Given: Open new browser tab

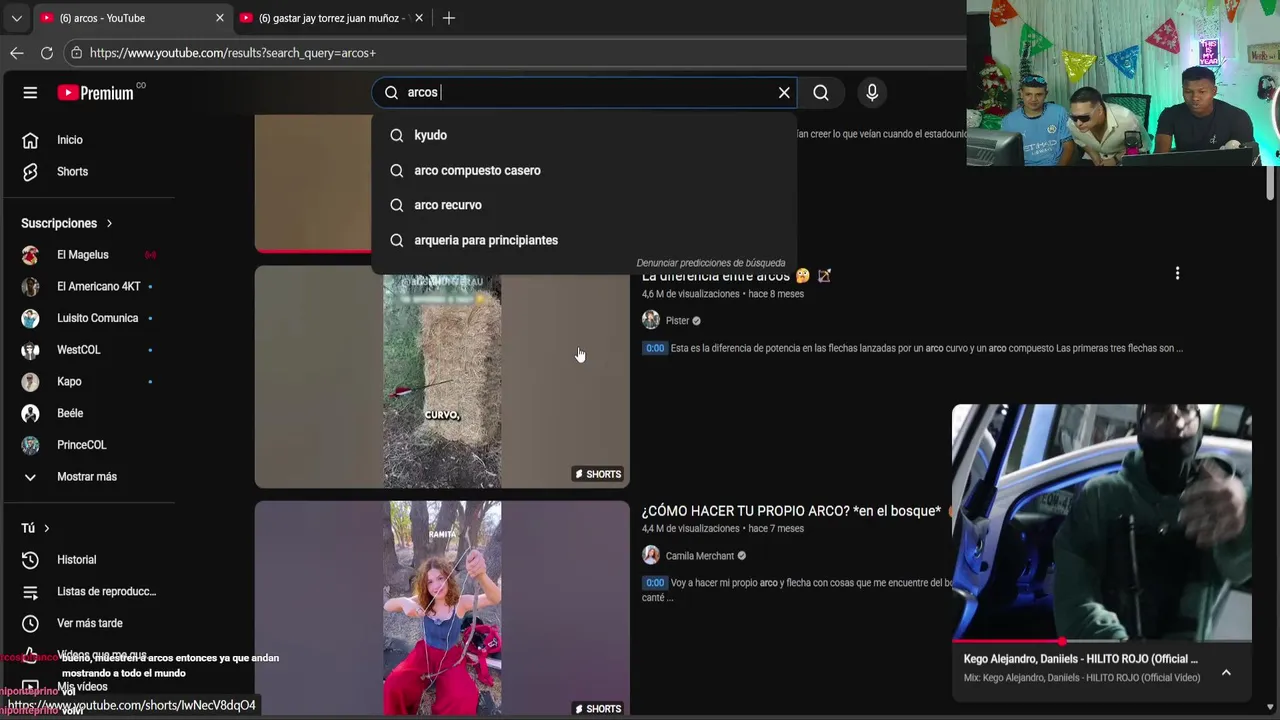Looking at the screenshot, I should [449, 18].
